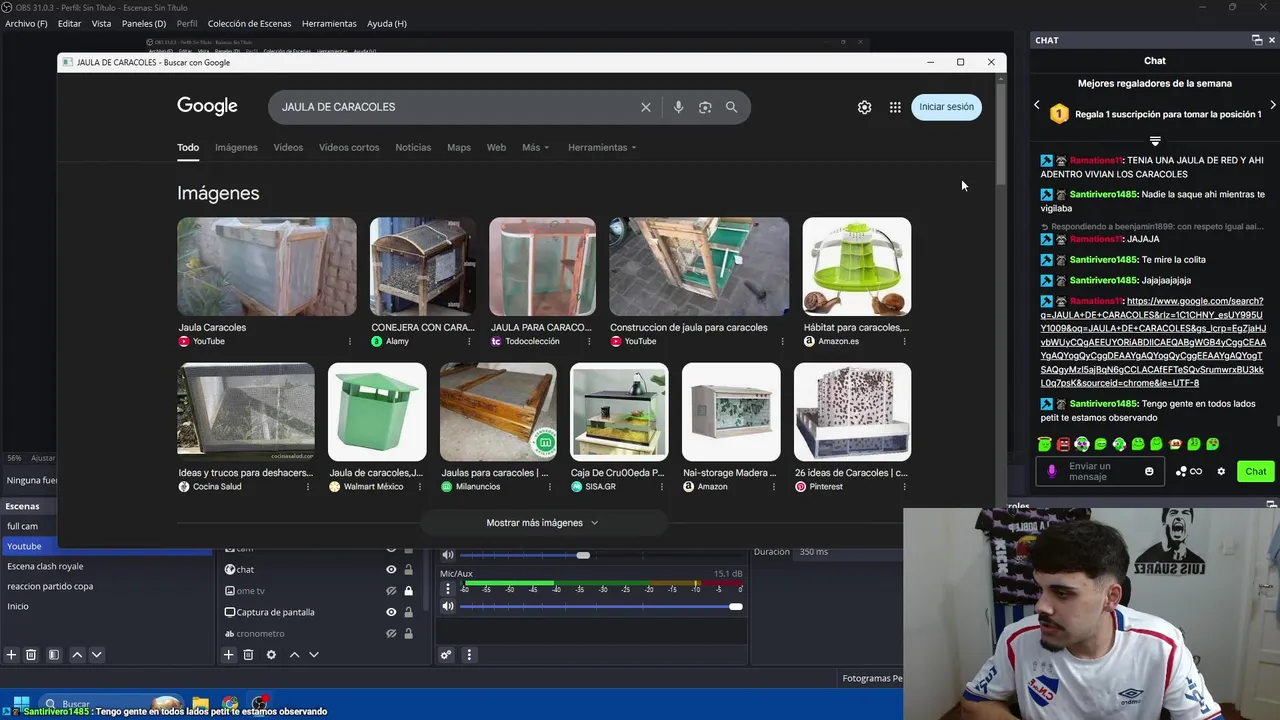1280x720 pixels.
Task: Send message with green Chat button
Action: tap(1256, 471)
